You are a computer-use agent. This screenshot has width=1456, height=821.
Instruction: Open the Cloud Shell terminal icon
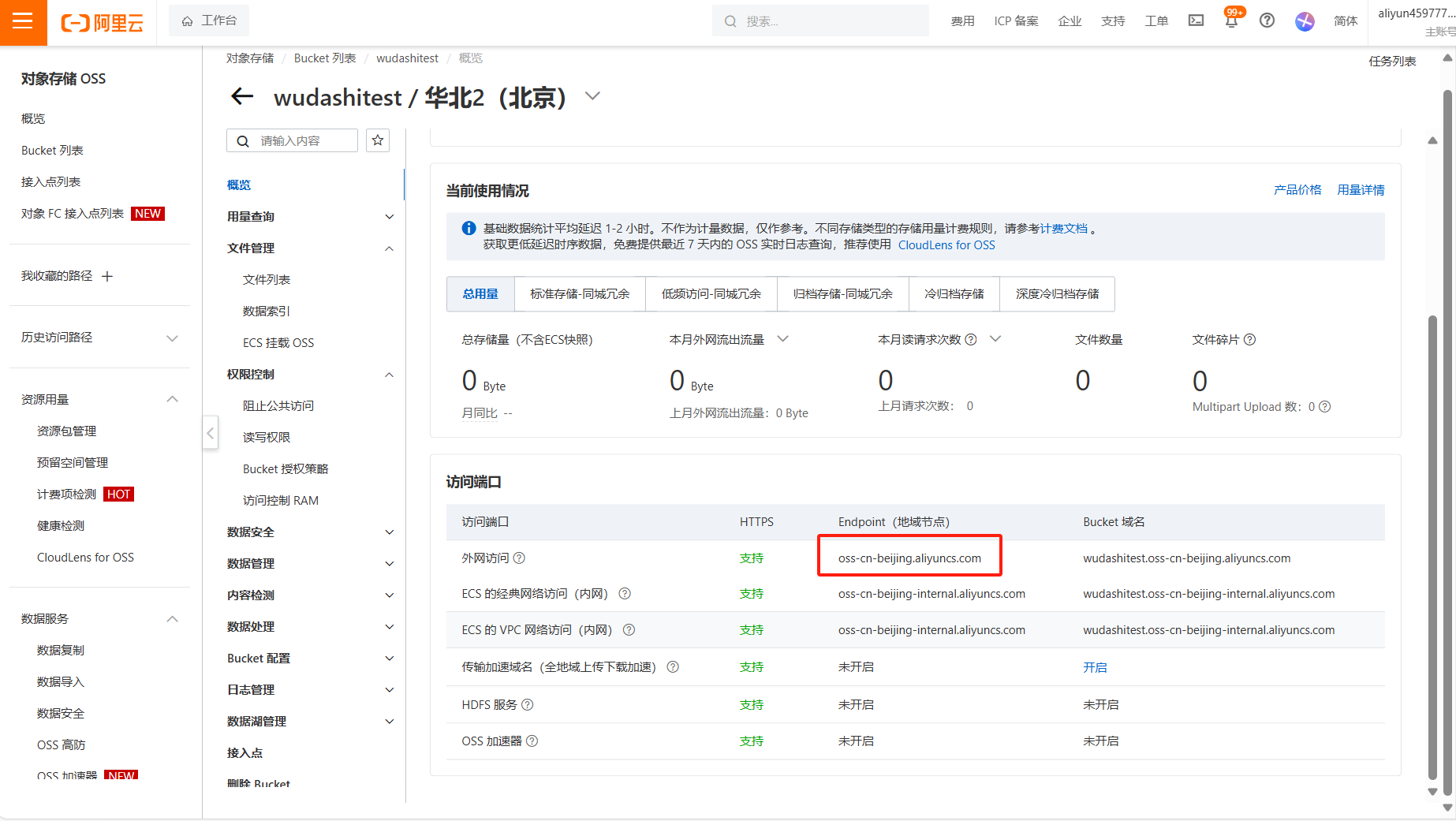click(x=1196, y=21)
